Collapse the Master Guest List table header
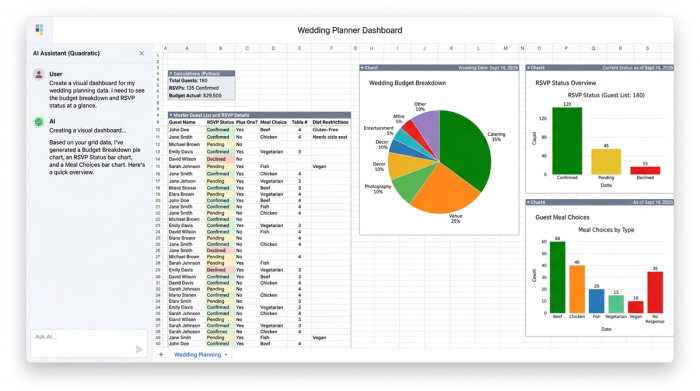Screen dimensions: 700x391 coord(171,115)
